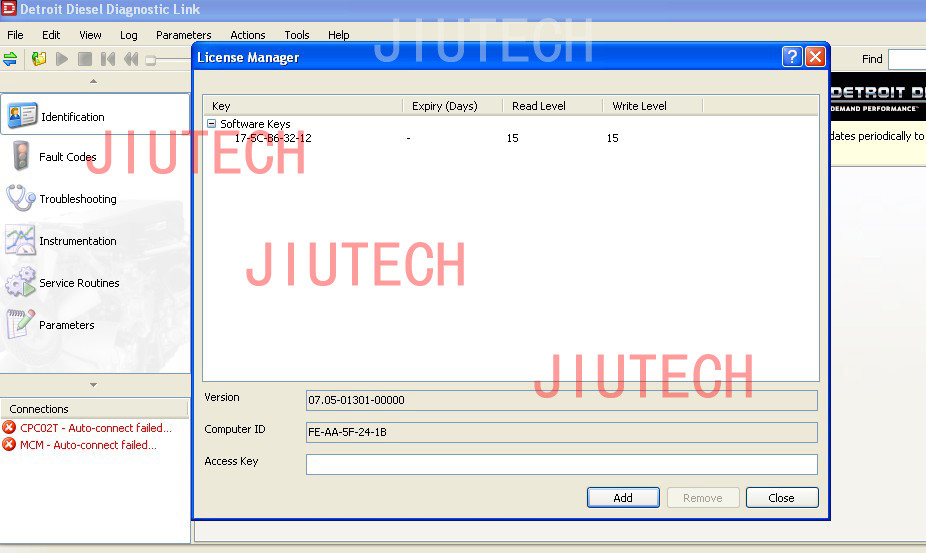The height and width of the screenshot is (553, 926).
Task: Click the Connections panel header
Action: (x=94, y=409)
